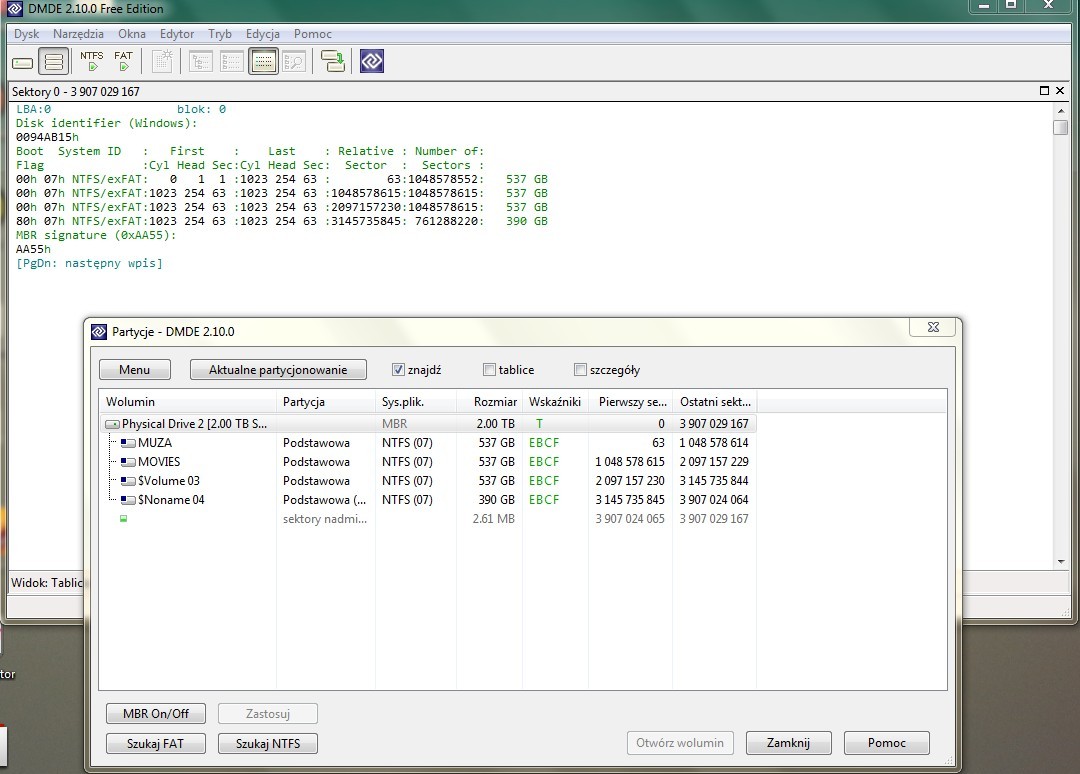This screenshot has height=774, width=1080.
Task: Click the green unallocated sectors icon
Action: coord(123,519)
